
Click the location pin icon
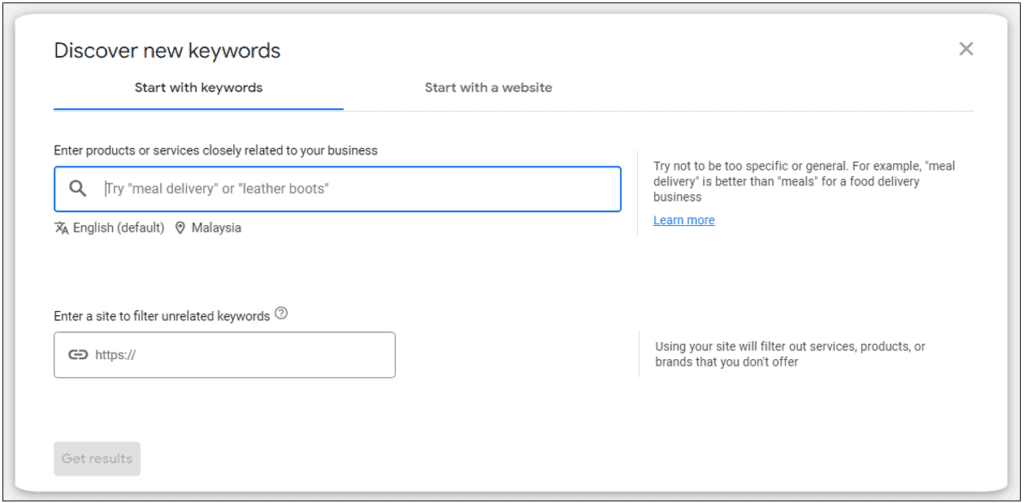pyautogui.click(x=180, y=228)
